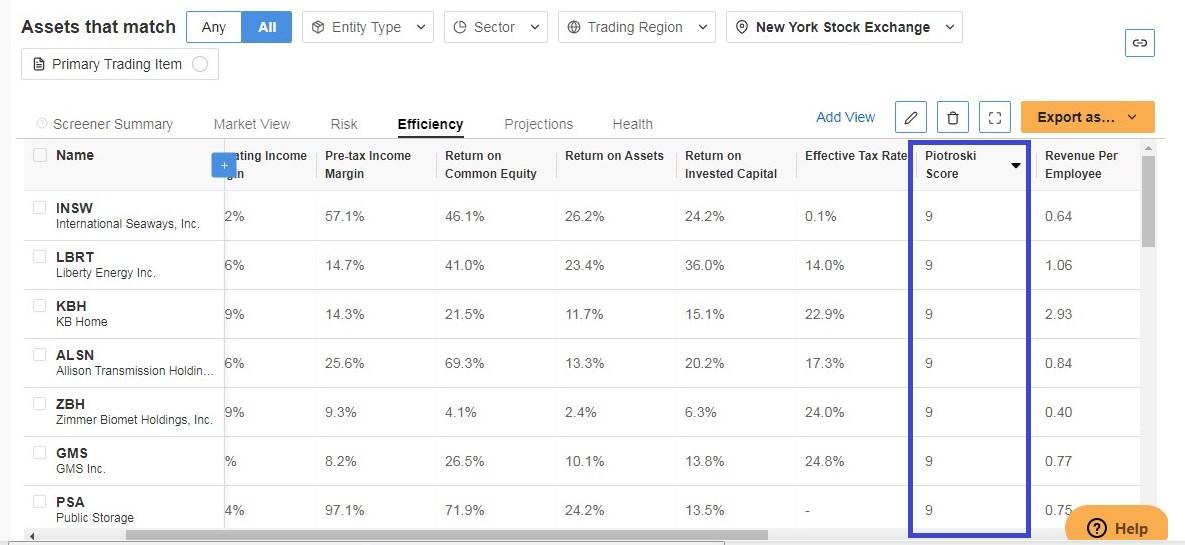Click the blue plus add column button

224,165
